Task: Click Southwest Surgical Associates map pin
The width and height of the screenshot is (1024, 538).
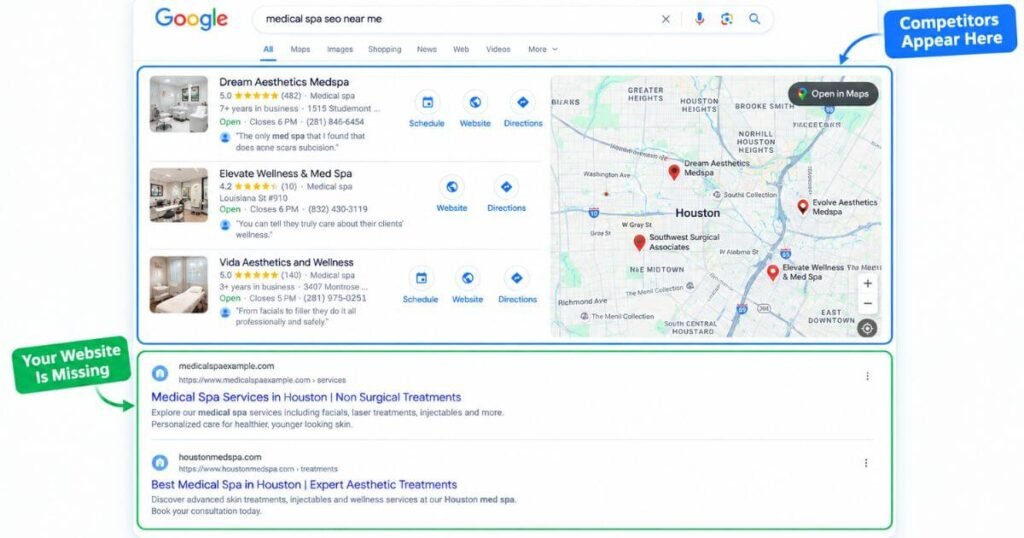Action: (639, 242)
